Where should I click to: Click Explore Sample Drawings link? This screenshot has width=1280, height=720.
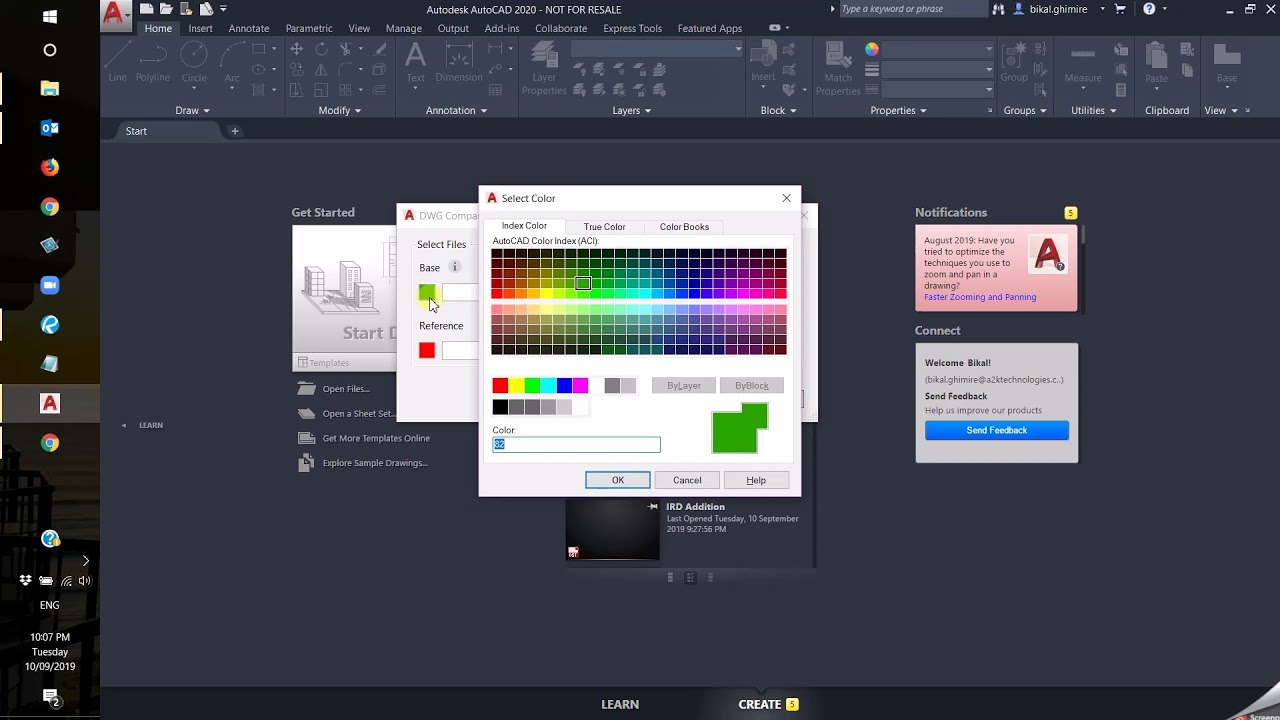375,463
